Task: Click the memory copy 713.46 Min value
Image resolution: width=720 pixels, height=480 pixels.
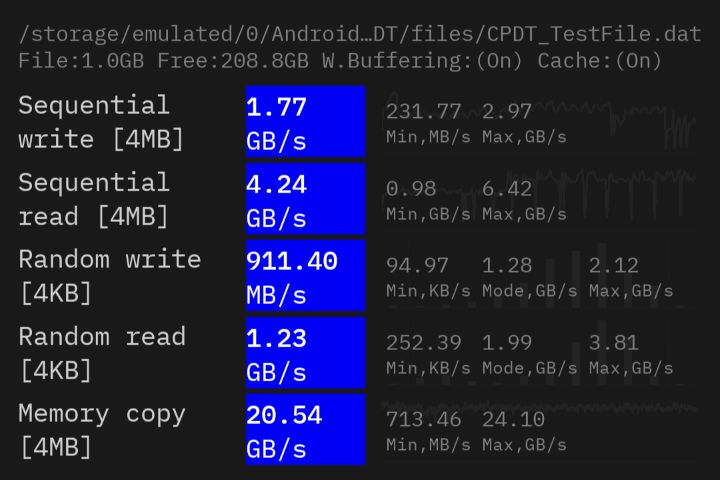Action: click(x=423, y=419)
